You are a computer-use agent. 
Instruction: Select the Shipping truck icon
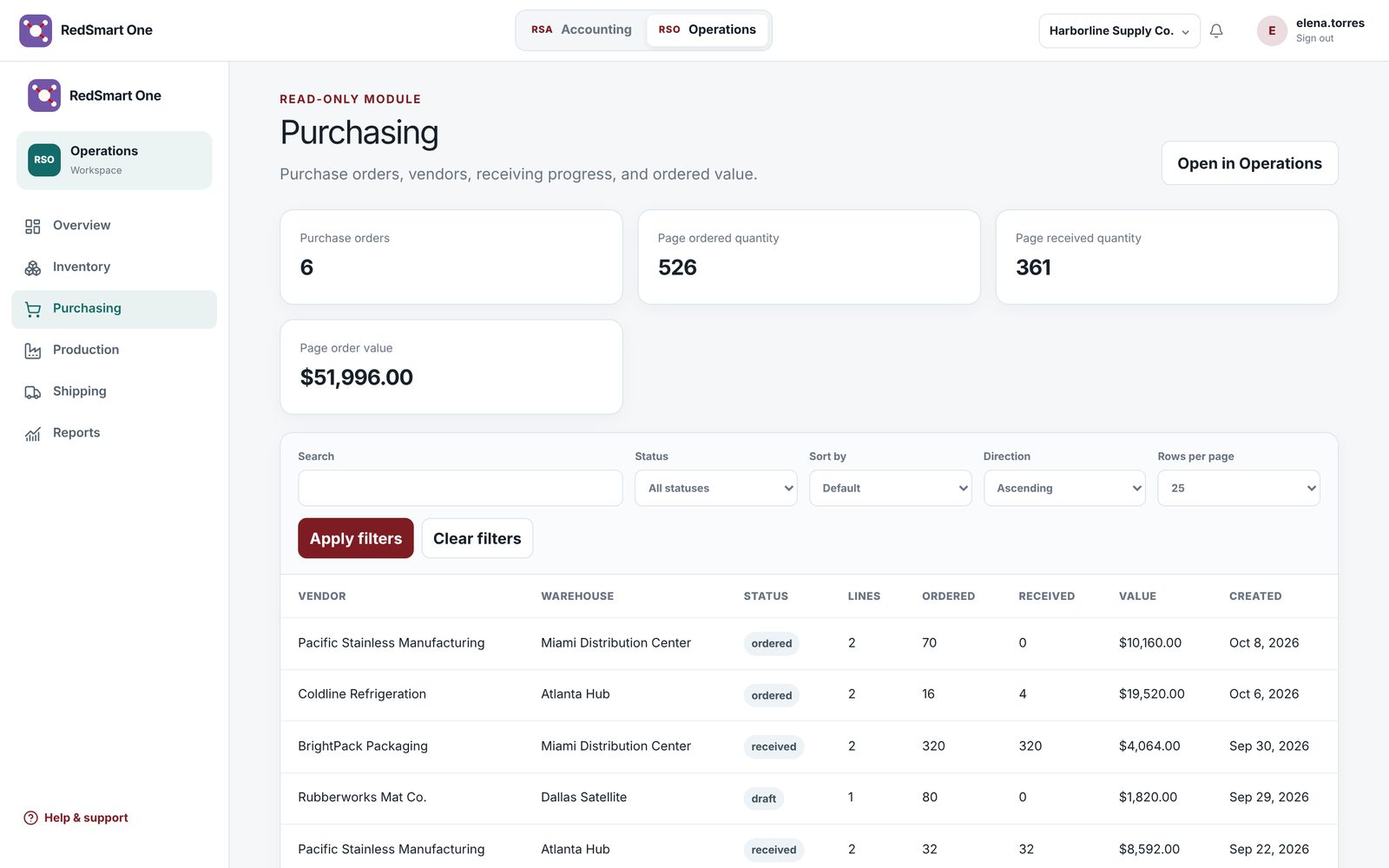pyautogui.click(x=33, y=392)
